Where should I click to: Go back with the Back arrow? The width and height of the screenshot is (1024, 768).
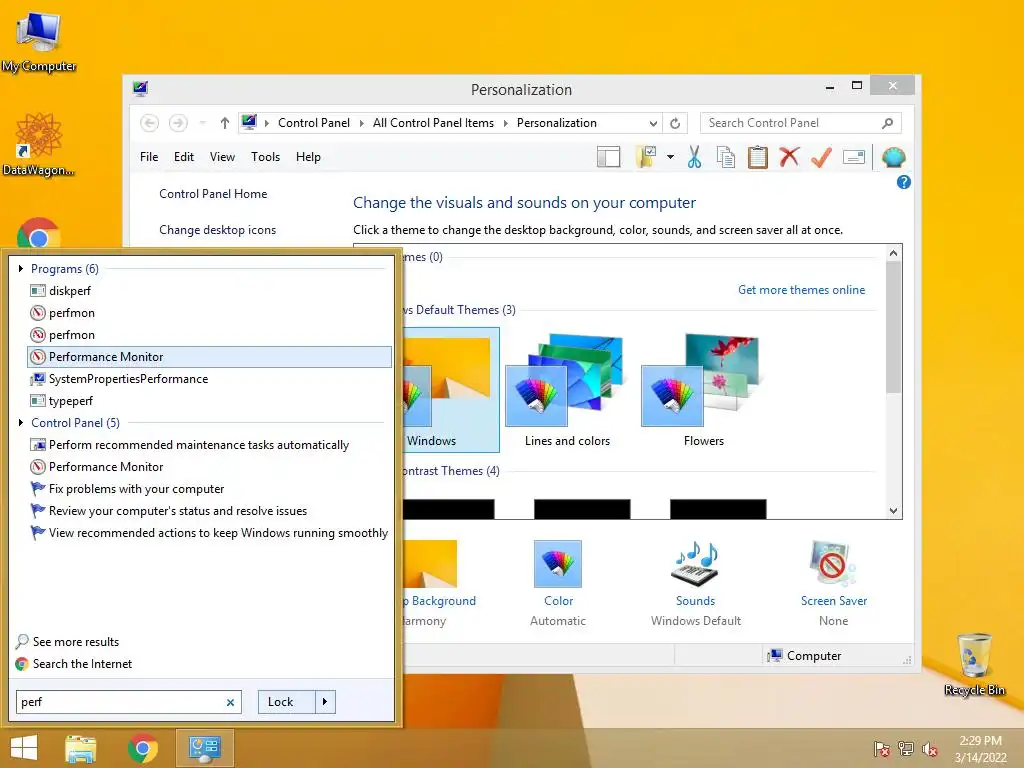(150, 123)
